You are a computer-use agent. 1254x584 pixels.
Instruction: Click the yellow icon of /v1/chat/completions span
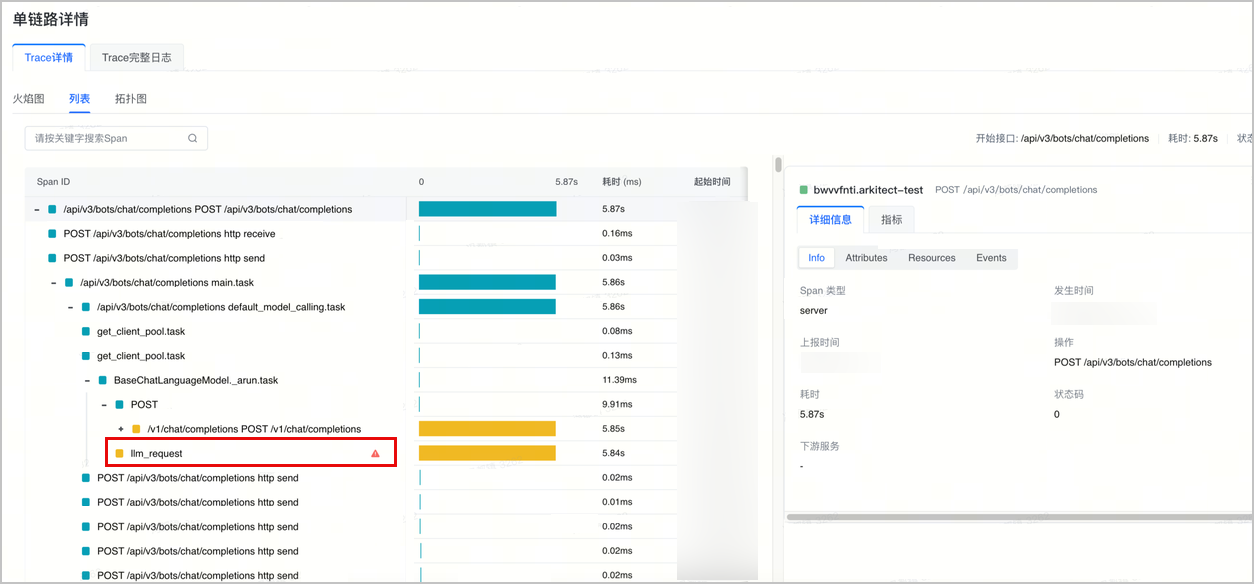(136, 429)
